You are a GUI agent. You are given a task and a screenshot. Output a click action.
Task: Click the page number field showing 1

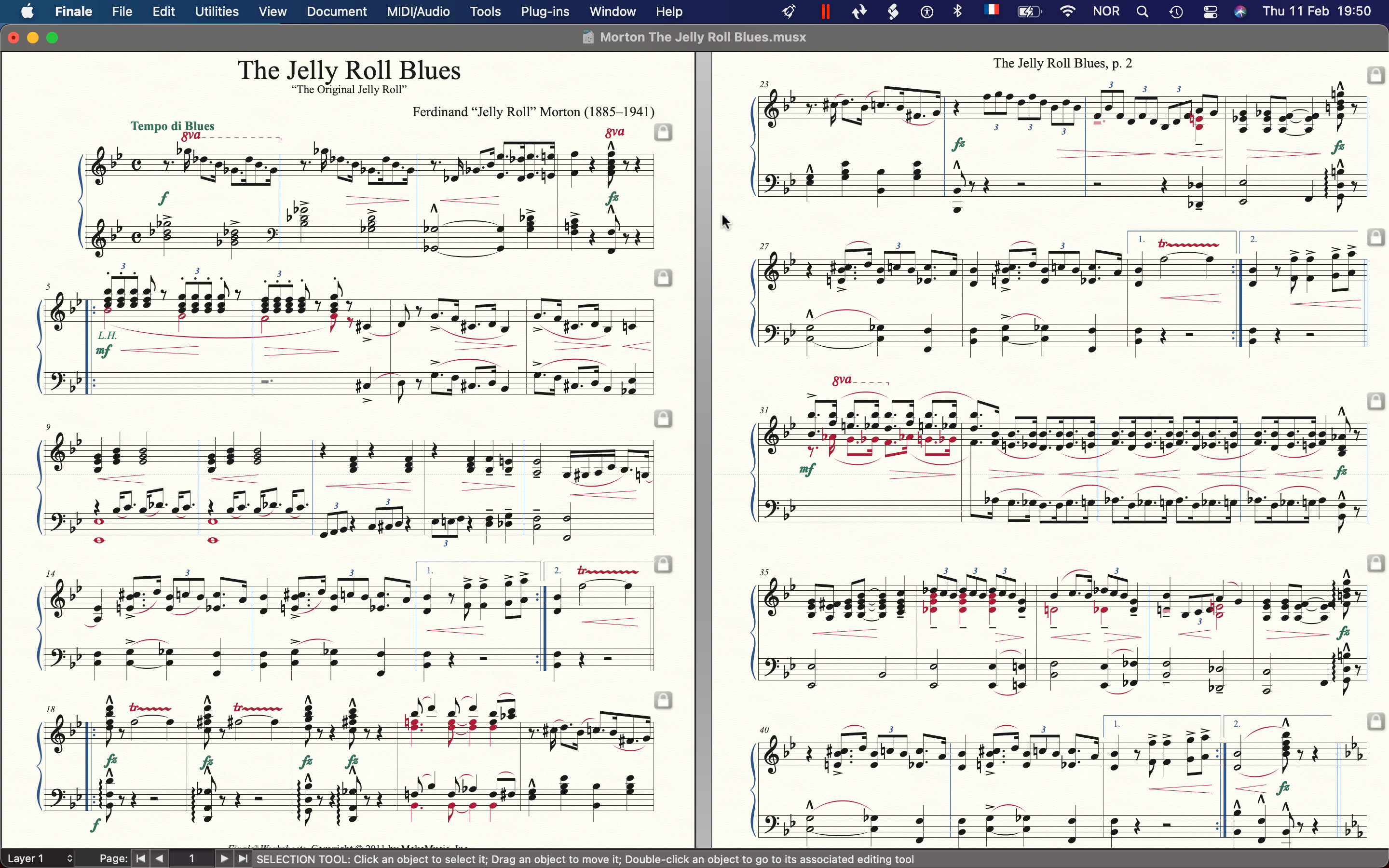192,859
